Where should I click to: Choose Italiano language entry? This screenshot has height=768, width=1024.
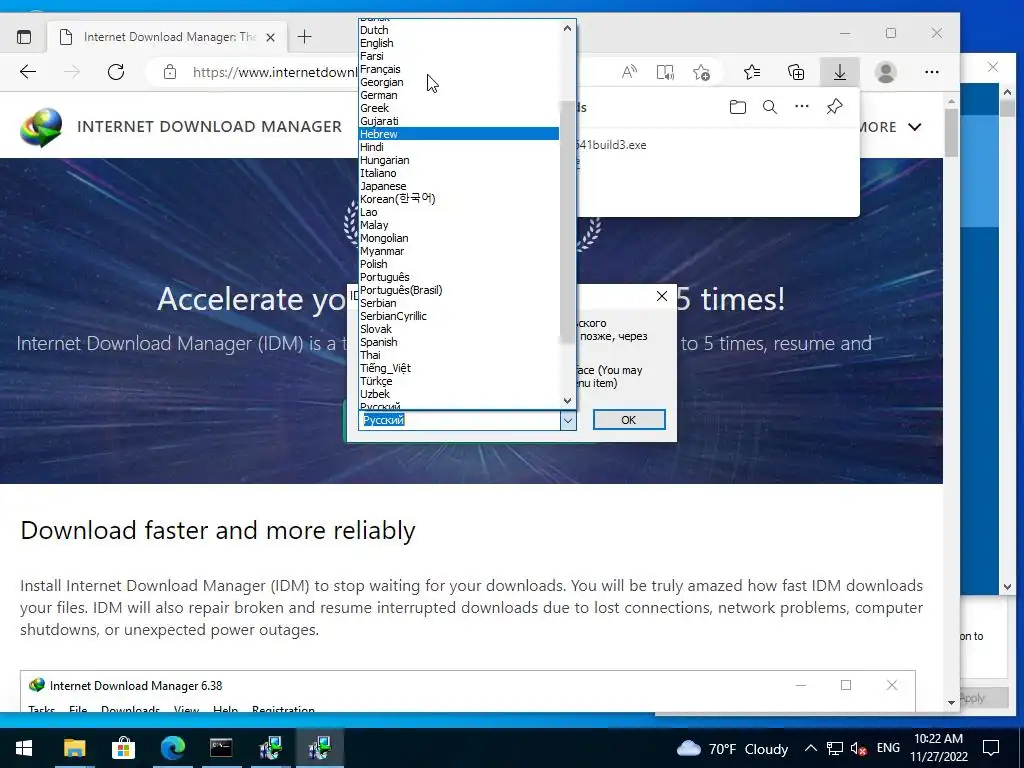point(459,173)
